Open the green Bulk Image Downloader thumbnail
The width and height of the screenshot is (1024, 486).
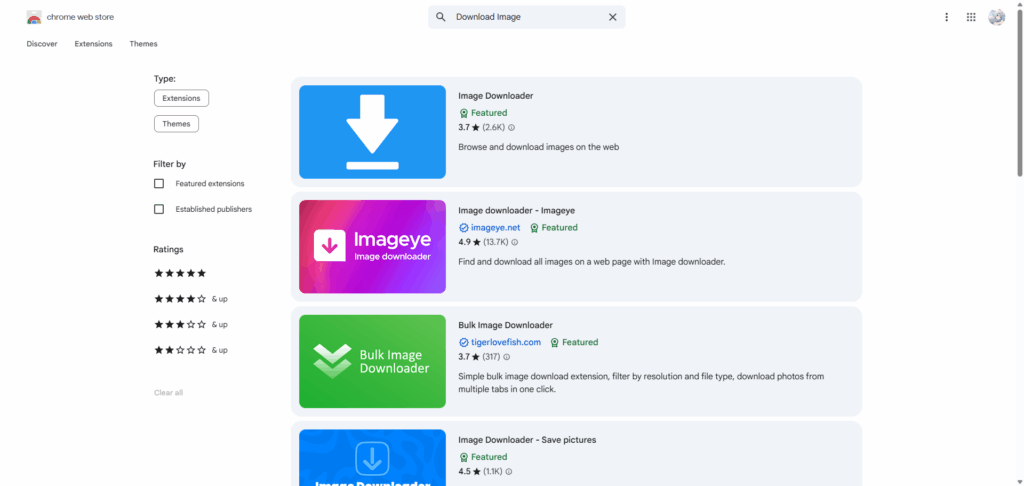point(372,361)
